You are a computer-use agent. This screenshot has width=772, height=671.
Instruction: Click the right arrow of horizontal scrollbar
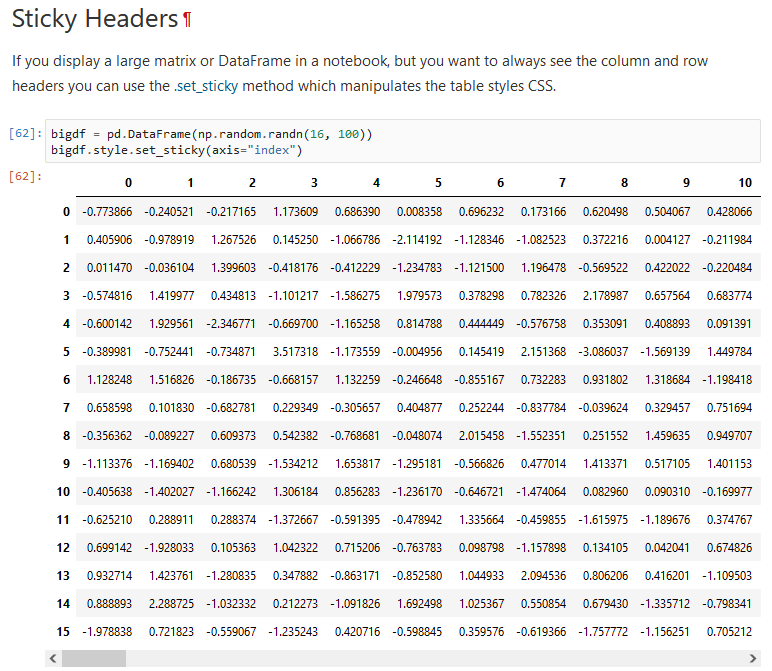coord(752,658)
